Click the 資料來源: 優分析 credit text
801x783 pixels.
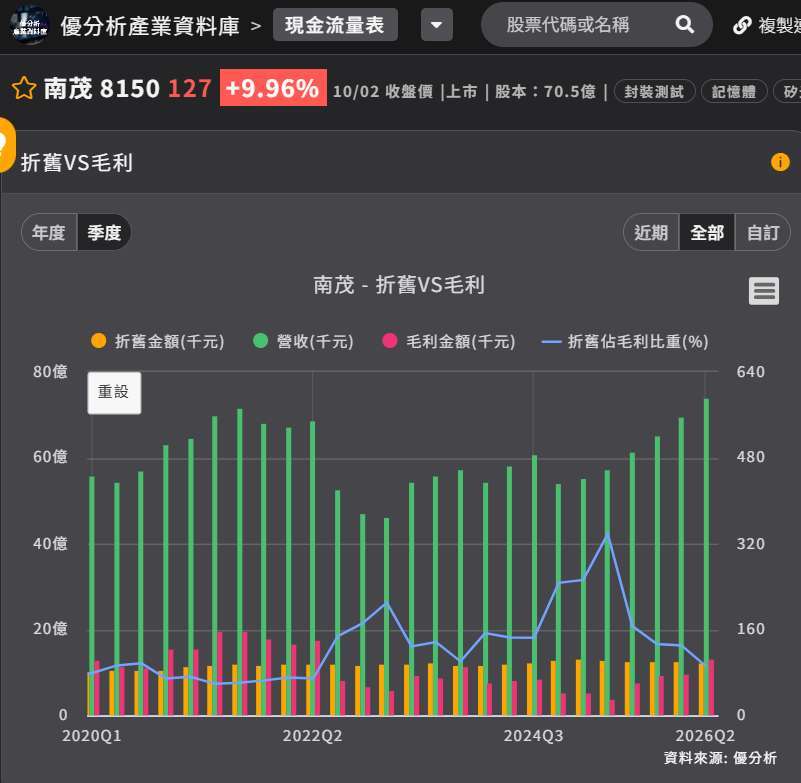[720, 758]
